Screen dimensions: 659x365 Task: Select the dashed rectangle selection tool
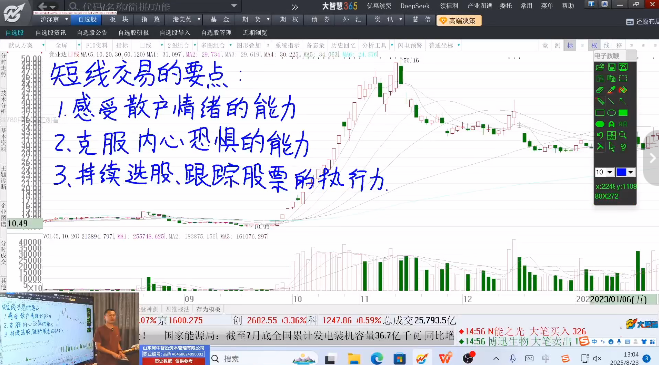pos(623,78)
